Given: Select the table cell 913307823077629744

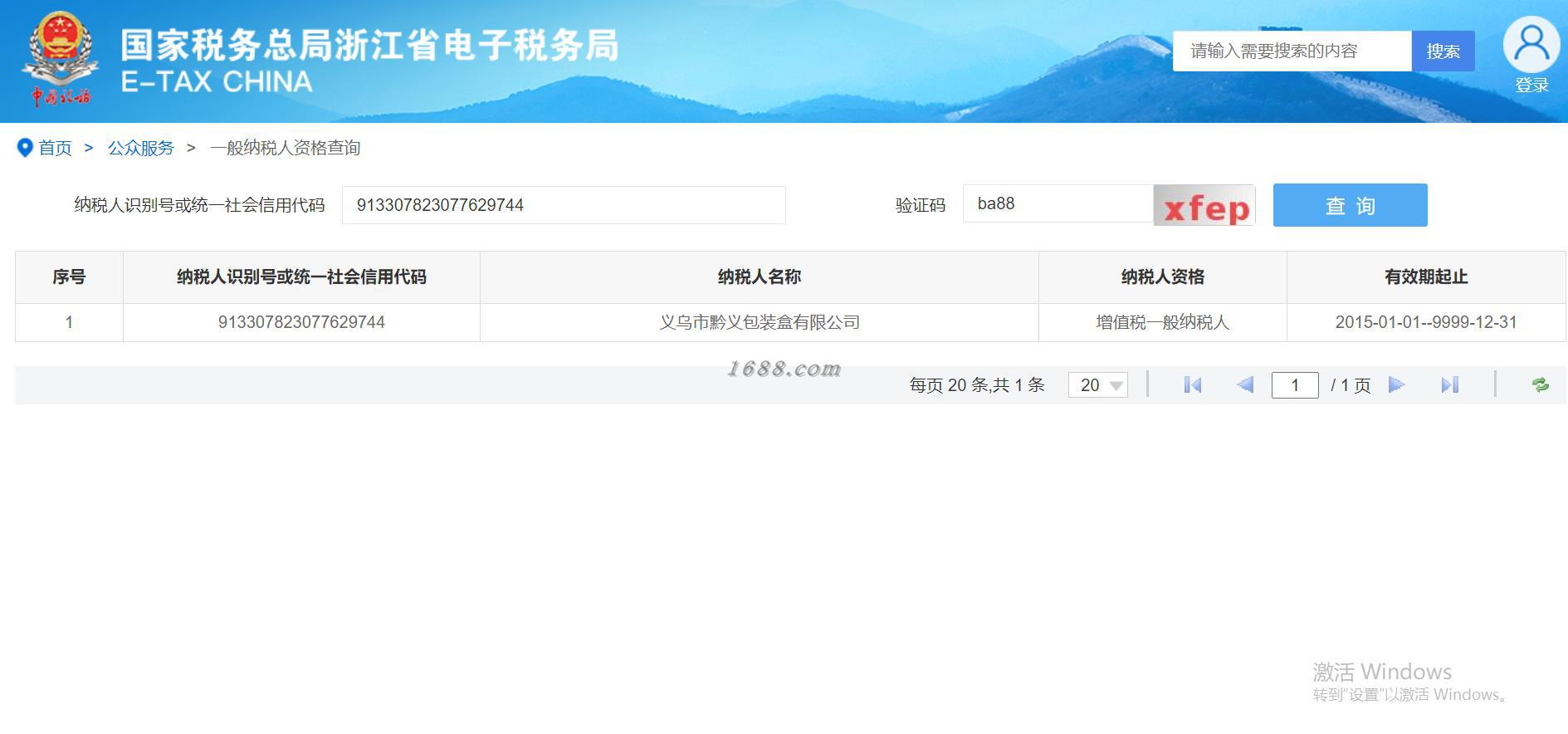Looking at the screenshot, I should click(x=301, y=322).
